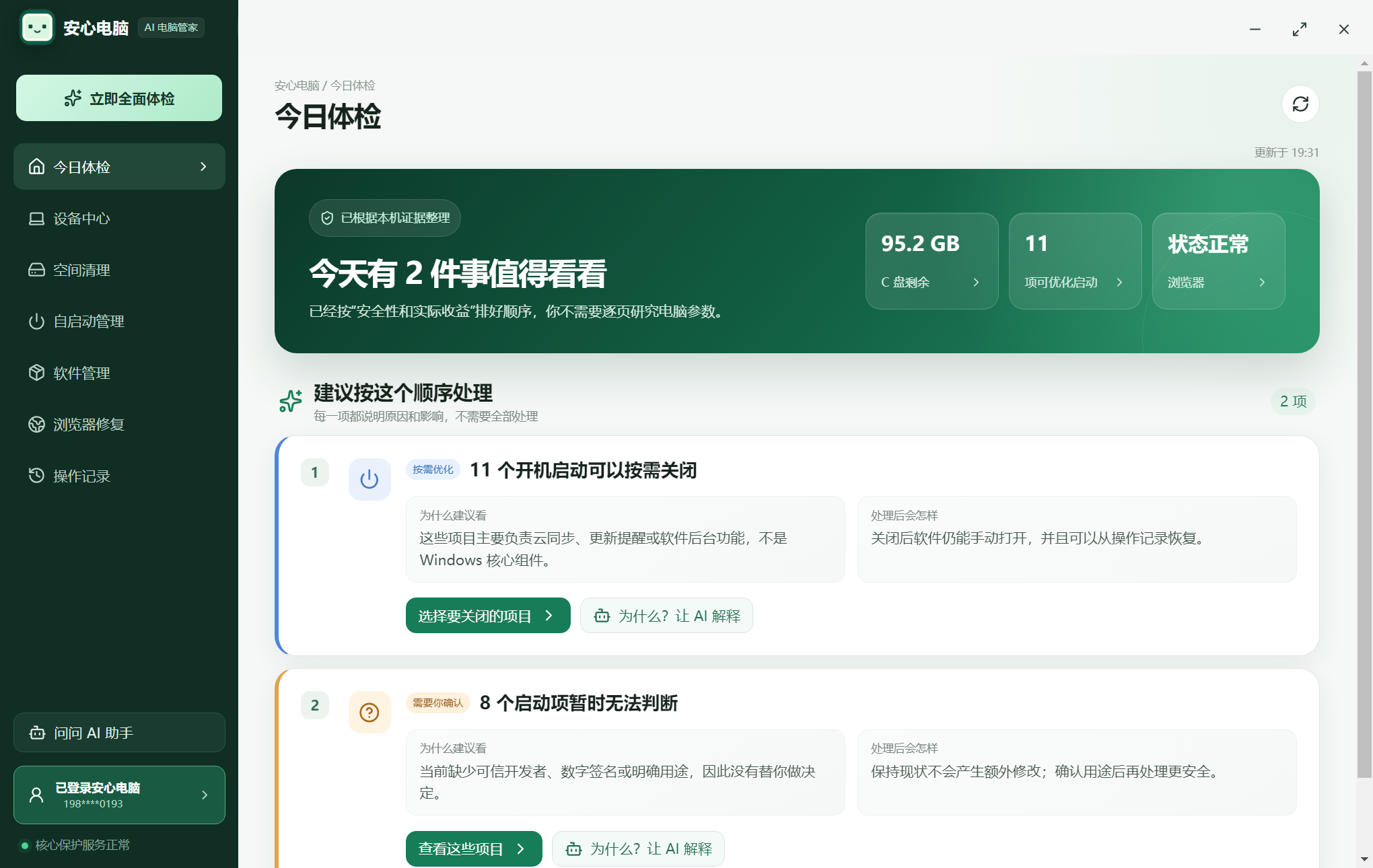Click the 安心电脑 smiley logo icon
Screen dimensions: 1373x868
point(37,28)
